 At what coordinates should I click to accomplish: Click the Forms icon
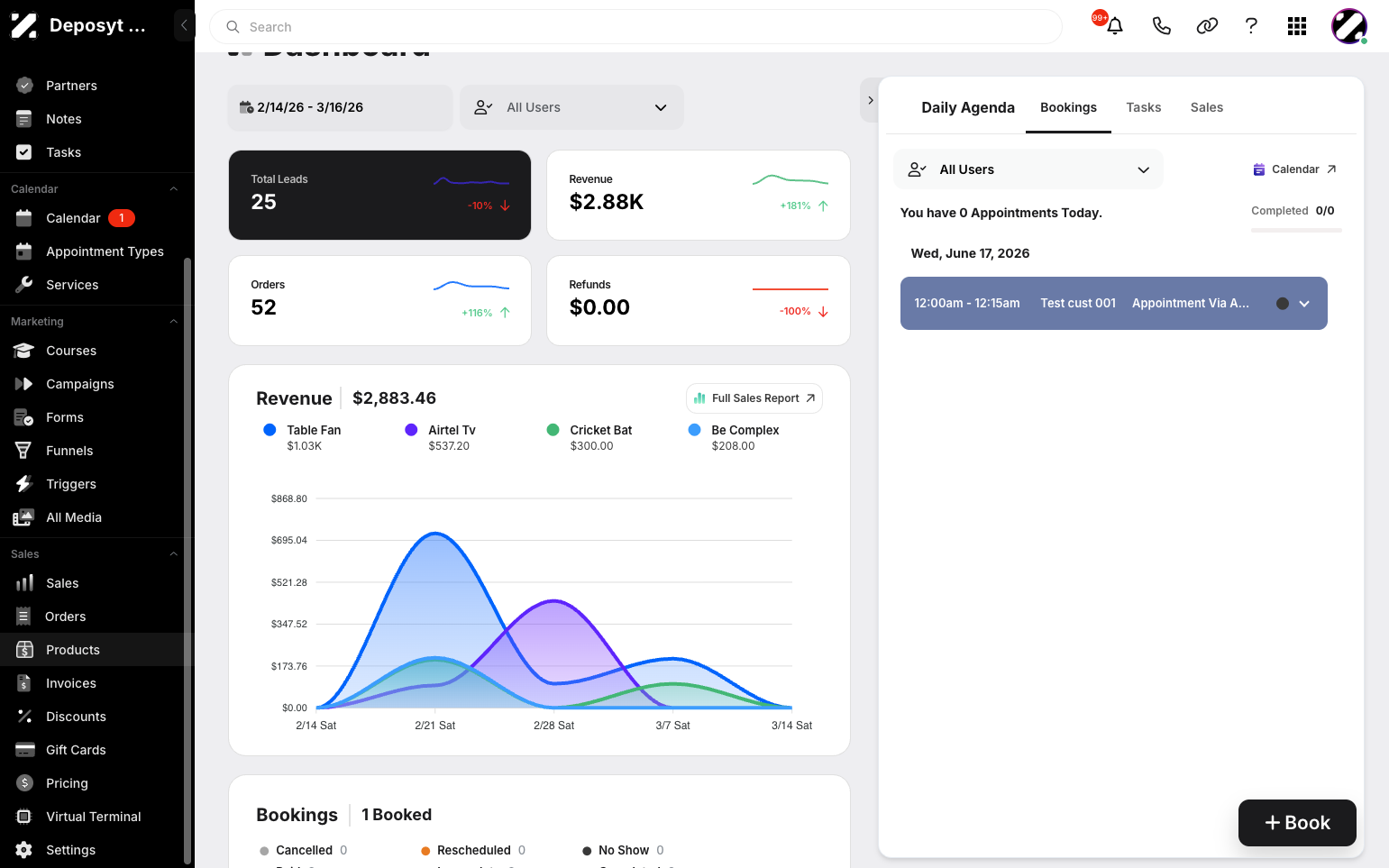[x=24, y=417]
